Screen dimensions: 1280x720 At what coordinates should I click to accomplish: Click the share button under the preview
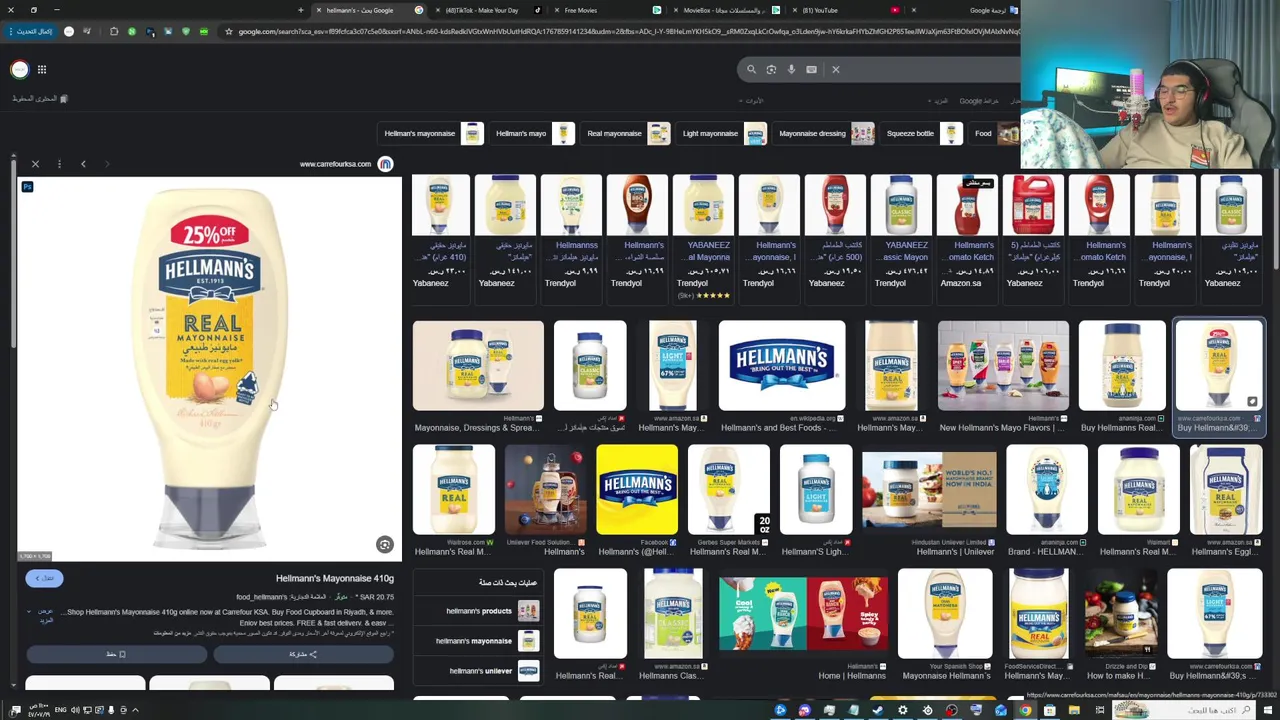(303, 654)
